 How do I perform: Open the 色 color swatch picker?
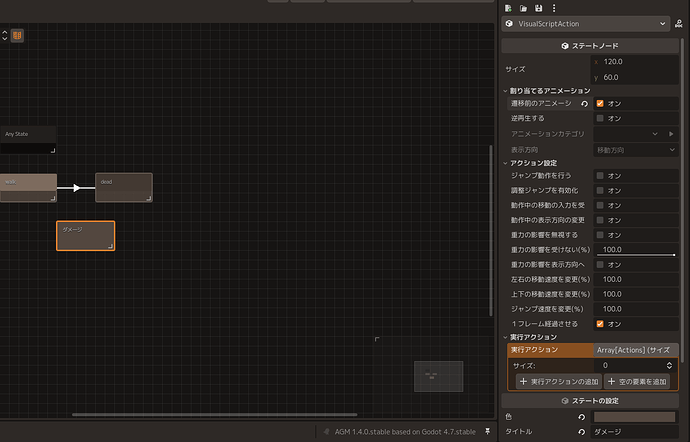pos(634,417)
